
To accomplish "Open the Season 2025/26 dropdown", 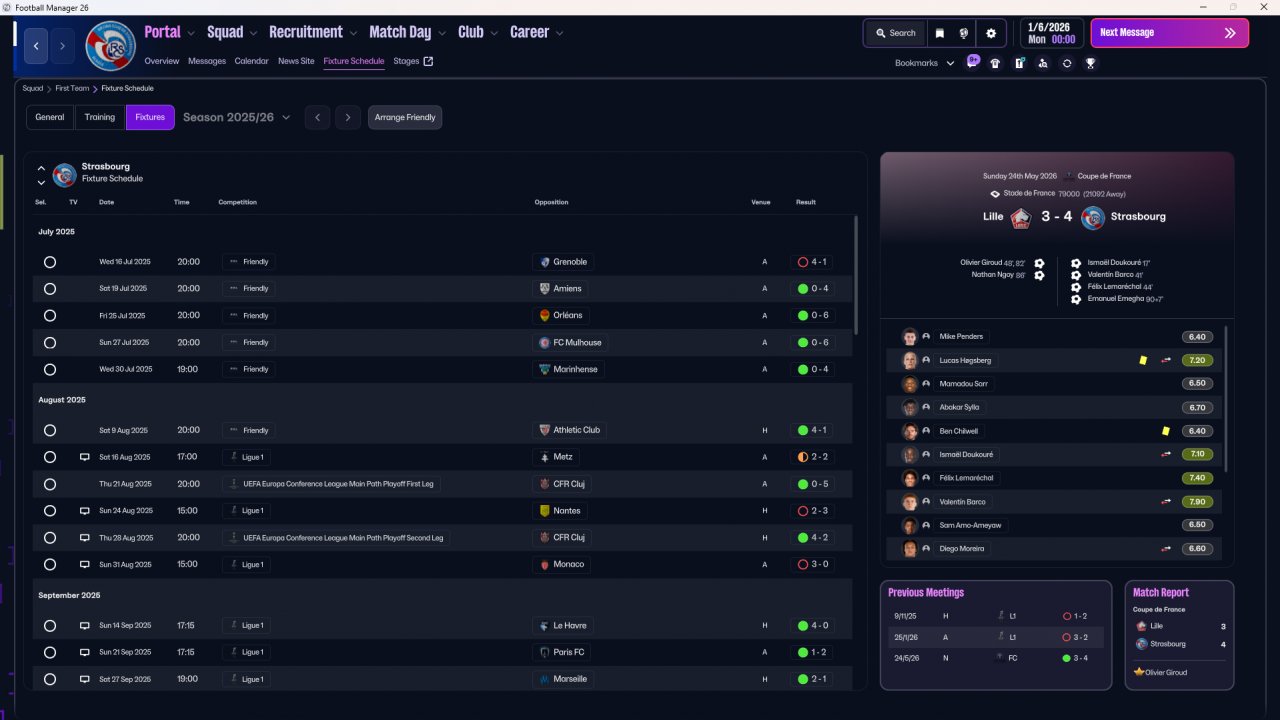I will tap(237, 117).
